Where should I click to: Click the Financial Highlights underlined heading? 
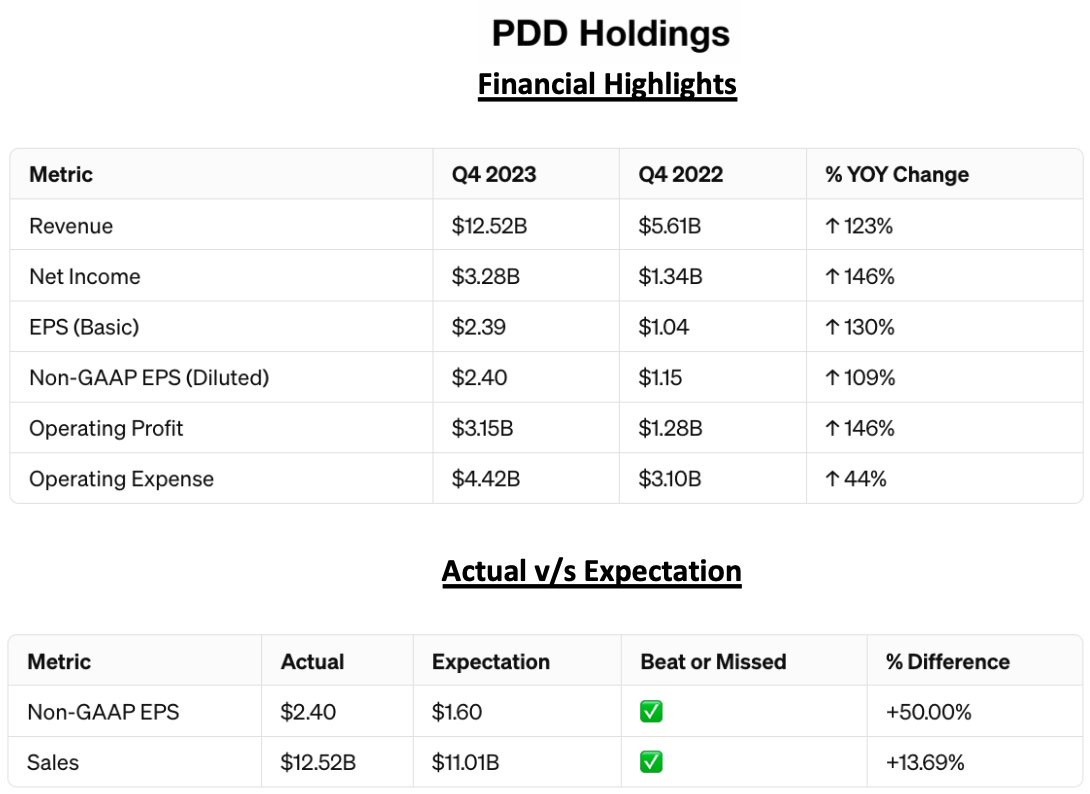607,85
